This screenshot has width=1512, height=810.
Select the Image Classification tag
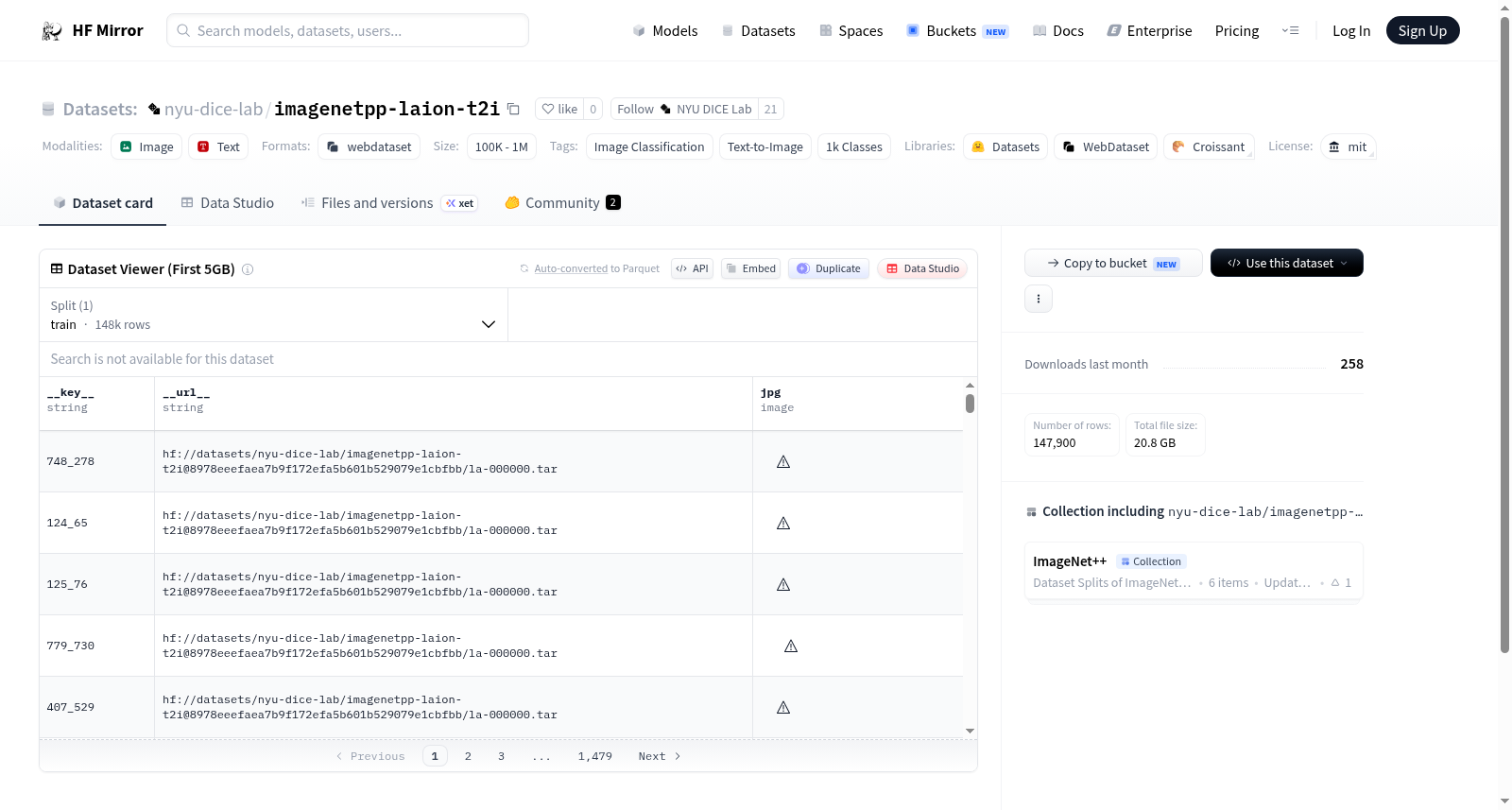pos(649,146)
